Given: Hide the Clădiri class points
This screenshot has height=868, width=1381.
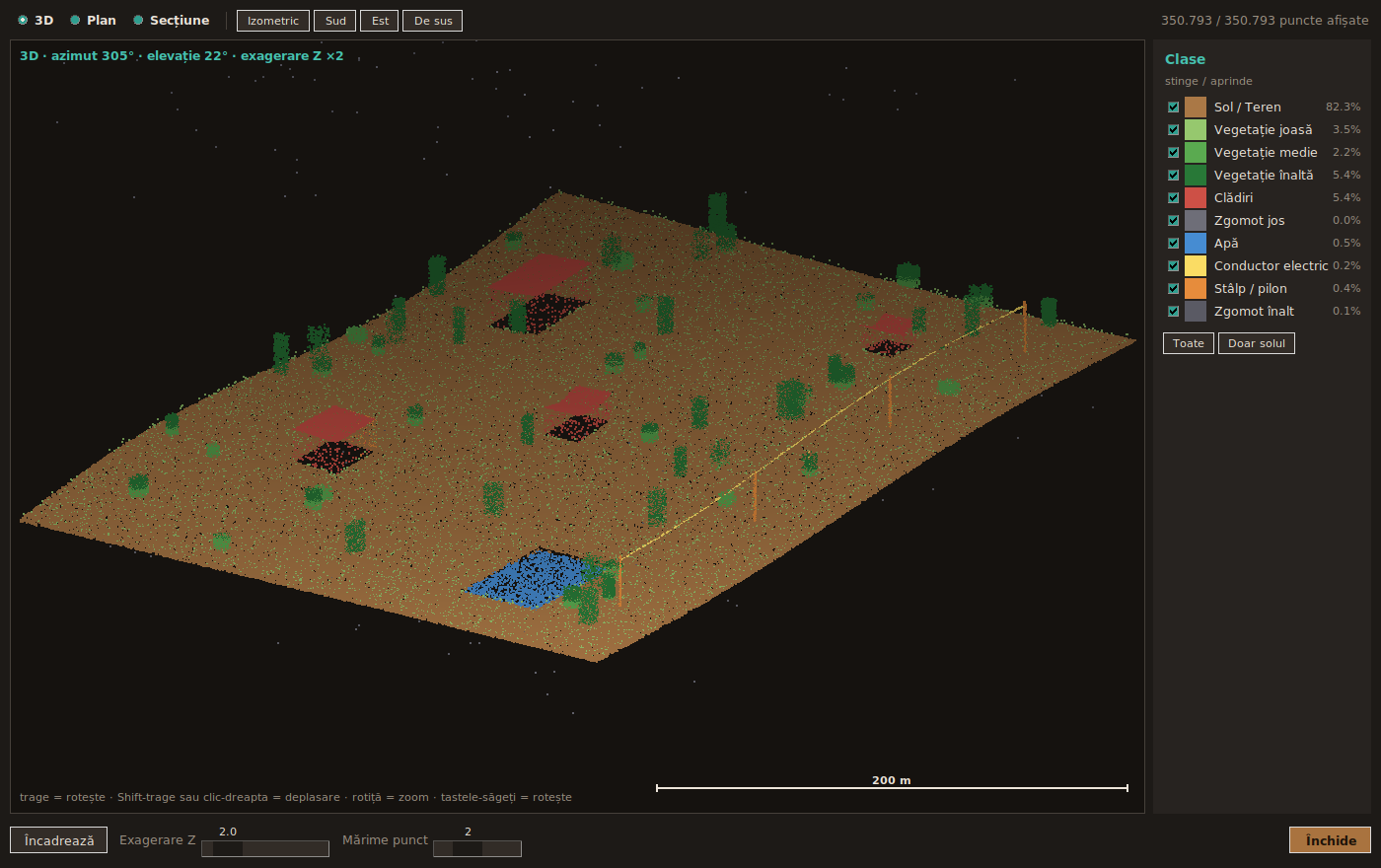Looking at the screenshot, I should click(x=1174, y=197).
